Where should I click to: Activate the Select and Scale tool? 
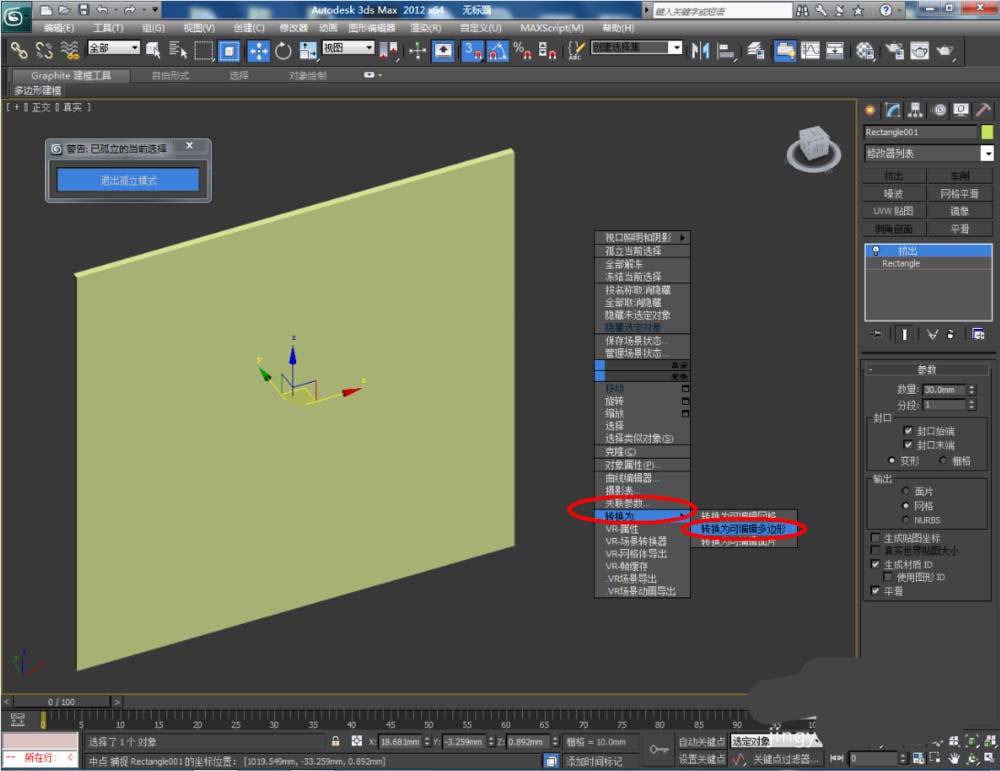309,50
